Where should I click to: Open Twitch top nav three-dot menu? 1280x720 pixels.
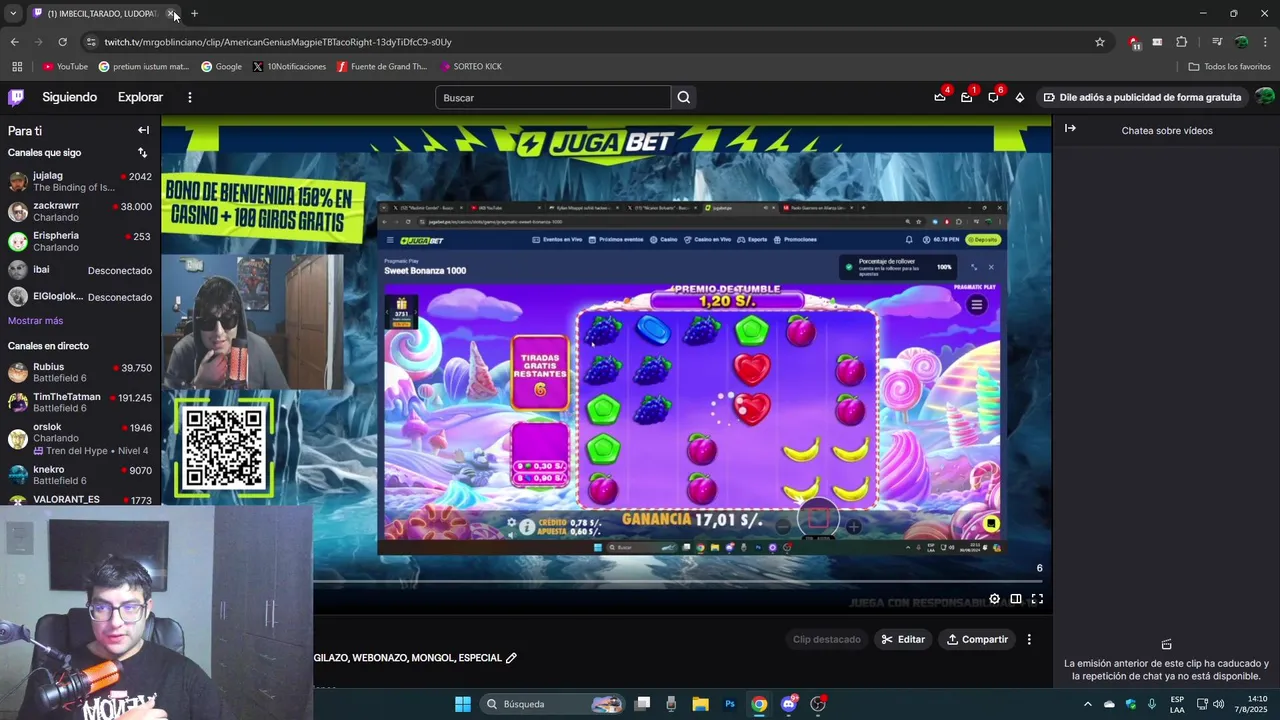click(189, 97)
